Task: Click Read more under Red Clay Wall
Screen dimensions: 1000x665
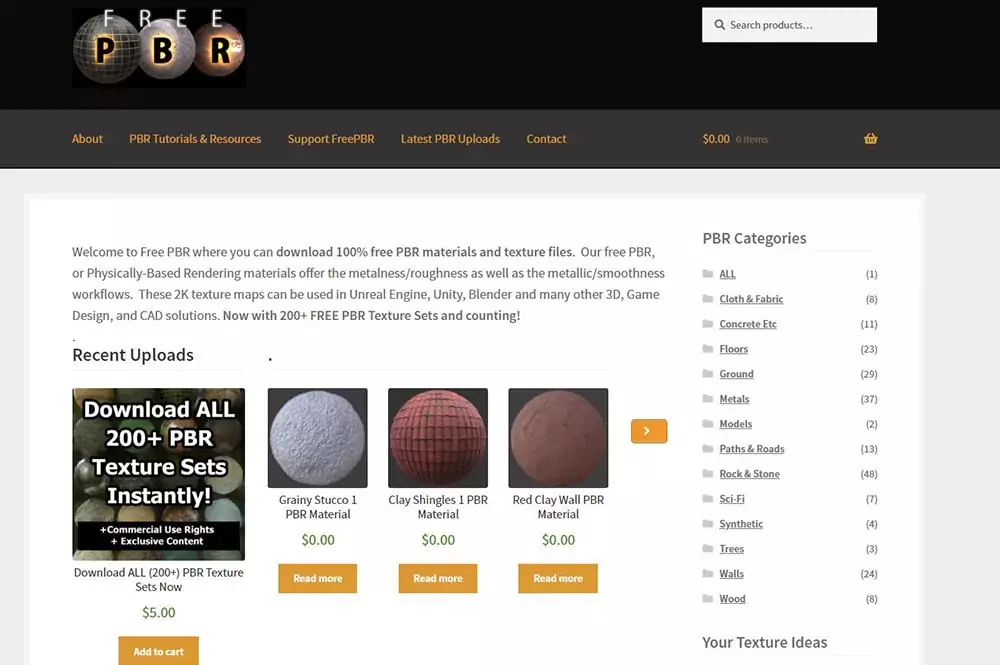Action: 558,578
